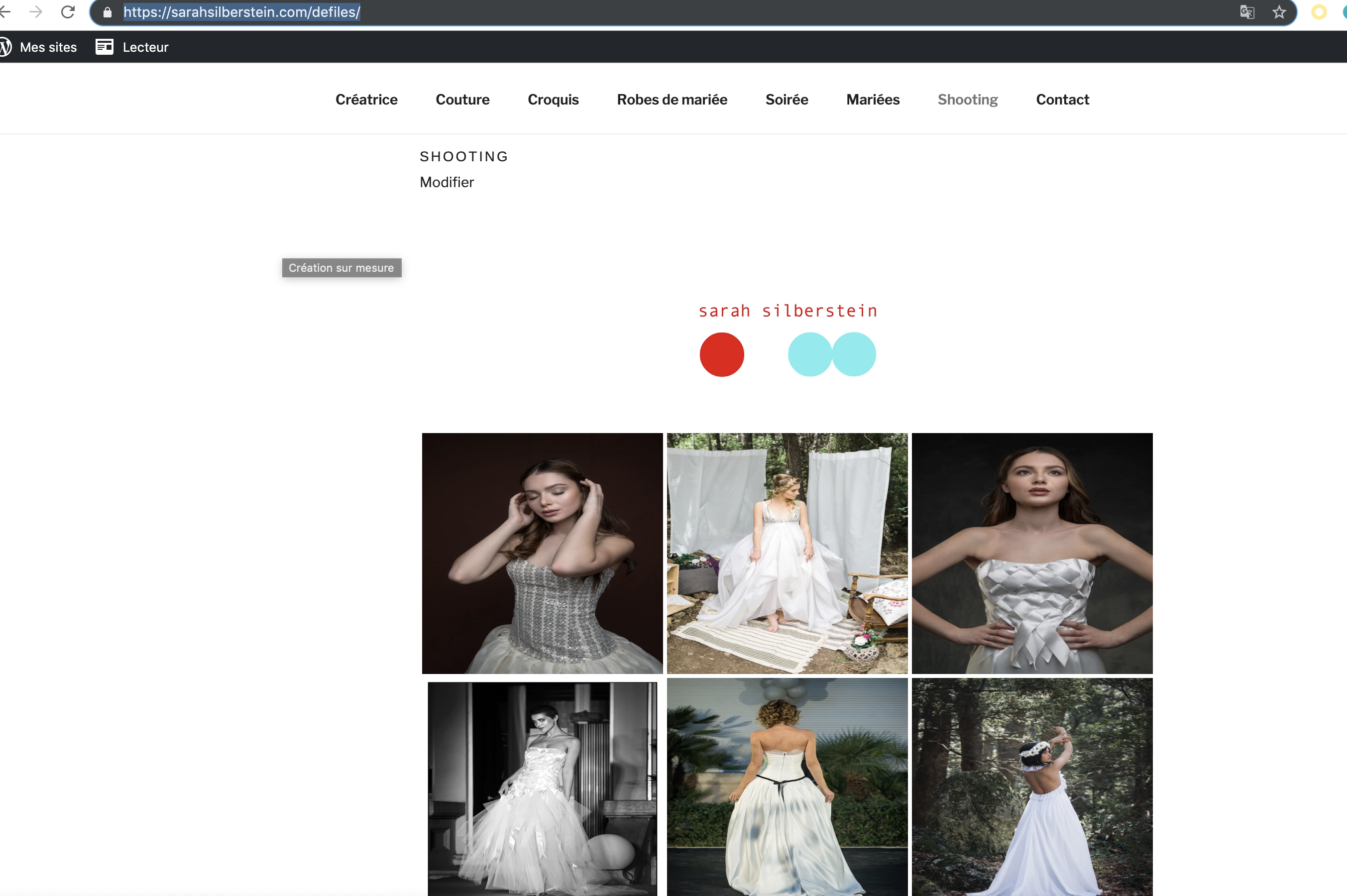Open the Contact page
The width and height of the screenshot is (1347, 896).
tap(1062, 100)
